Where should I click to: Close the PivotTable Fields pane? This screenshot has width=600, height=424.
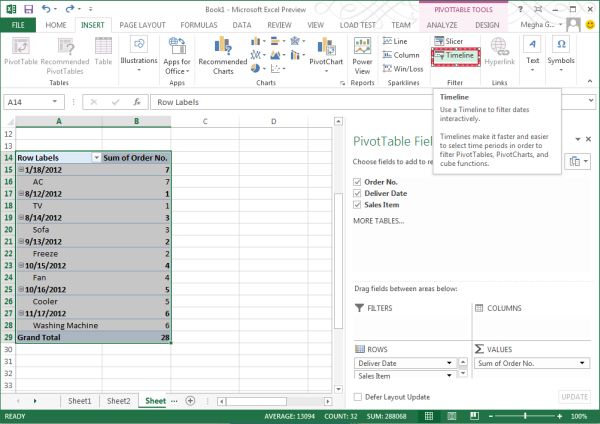(589, 139)
